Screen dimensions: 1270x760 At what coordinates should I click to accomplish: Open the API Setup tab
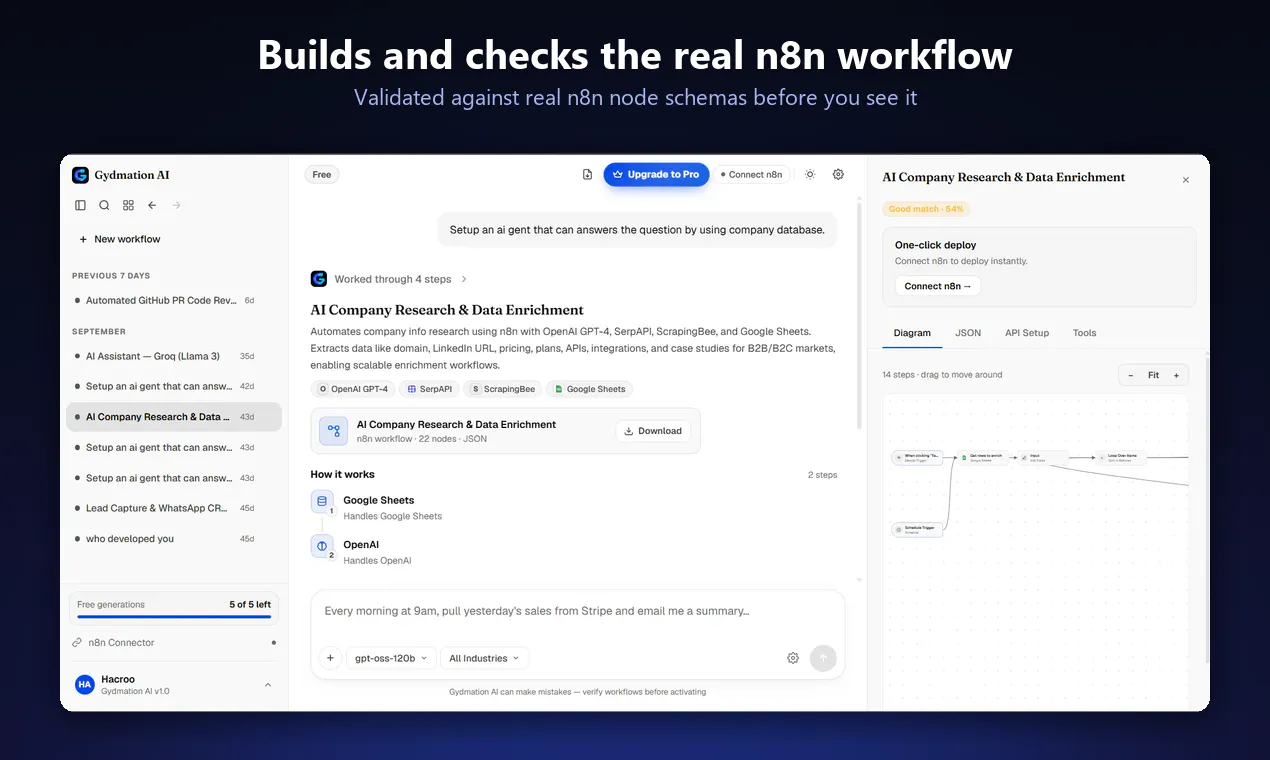tap(1027, 333)
